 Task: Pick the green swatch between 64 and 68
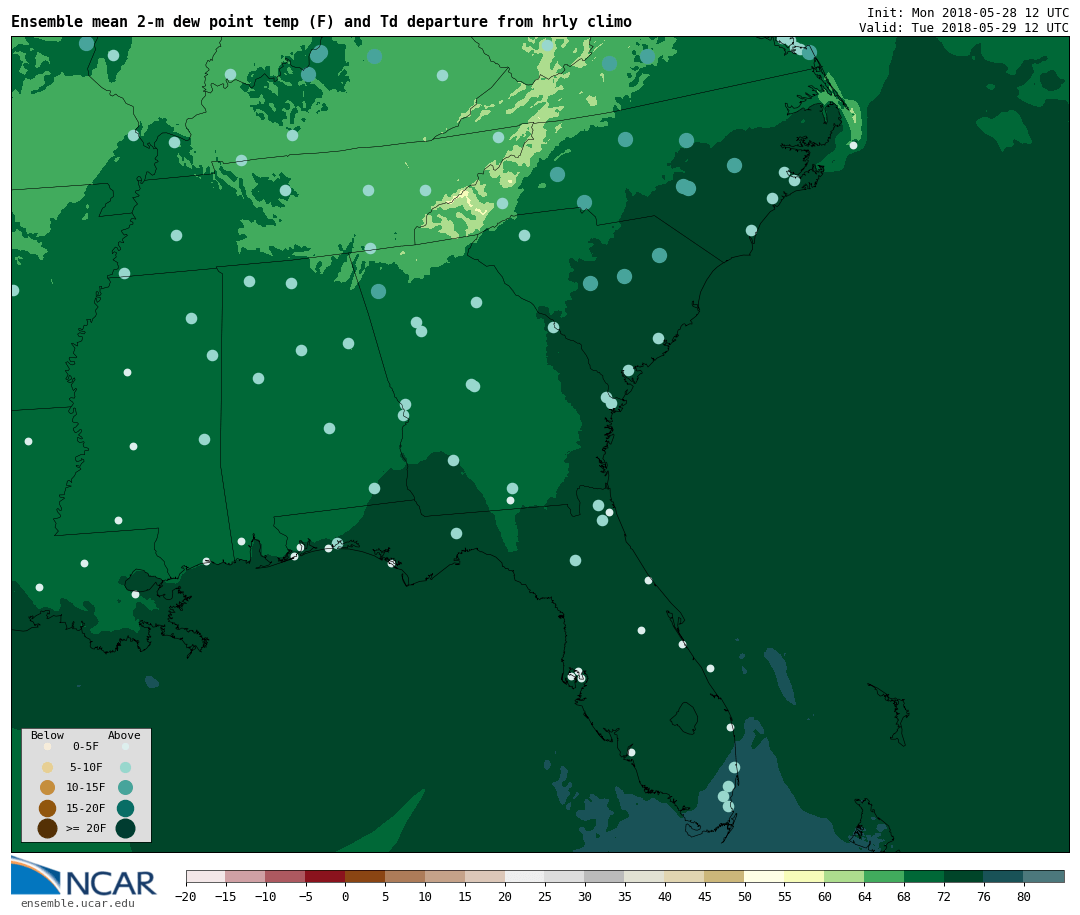coord(884,876)
